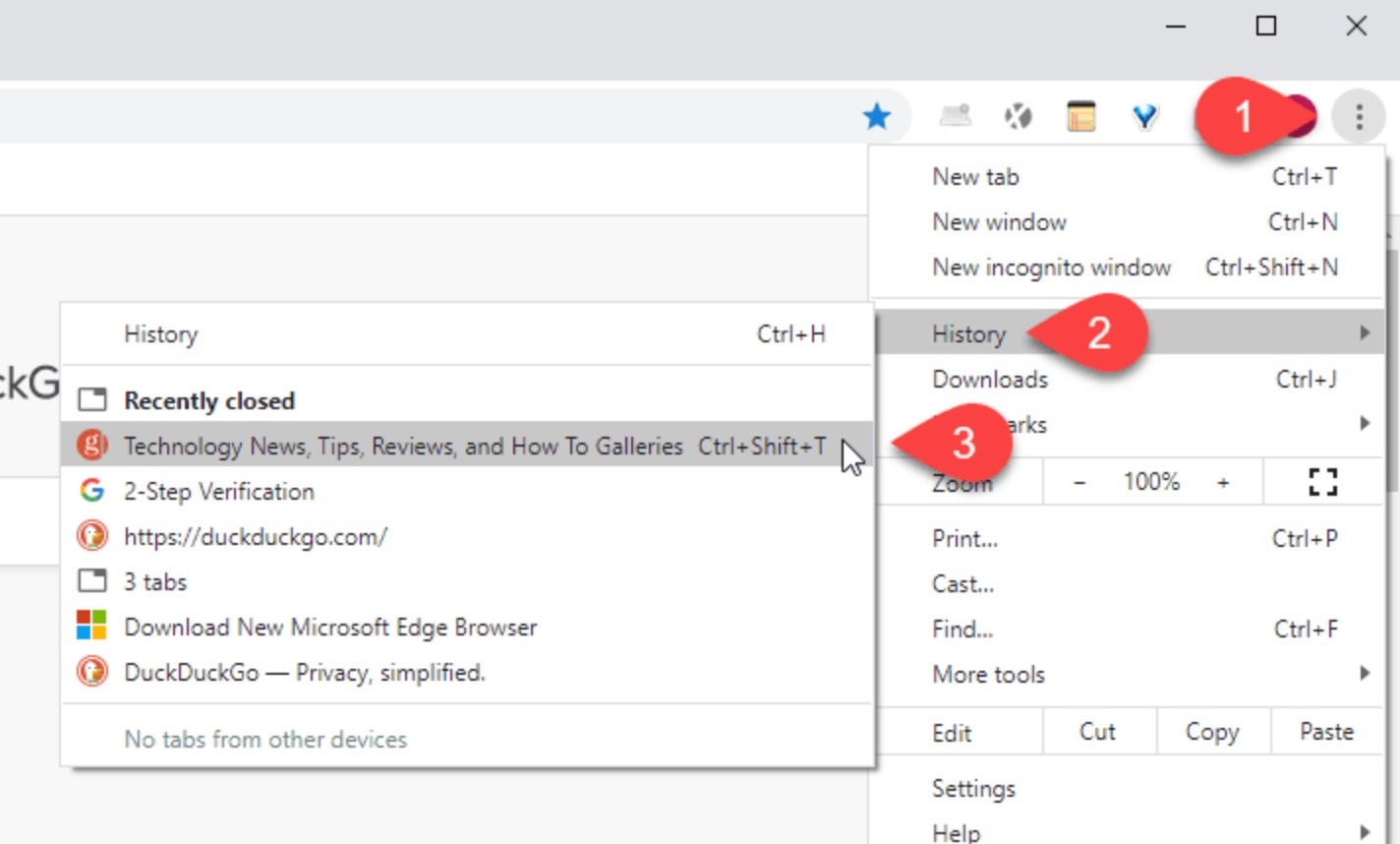Decrease zoom with the minus button
The height and width of the screenshot is (844, 1400).
(1079, 482)
